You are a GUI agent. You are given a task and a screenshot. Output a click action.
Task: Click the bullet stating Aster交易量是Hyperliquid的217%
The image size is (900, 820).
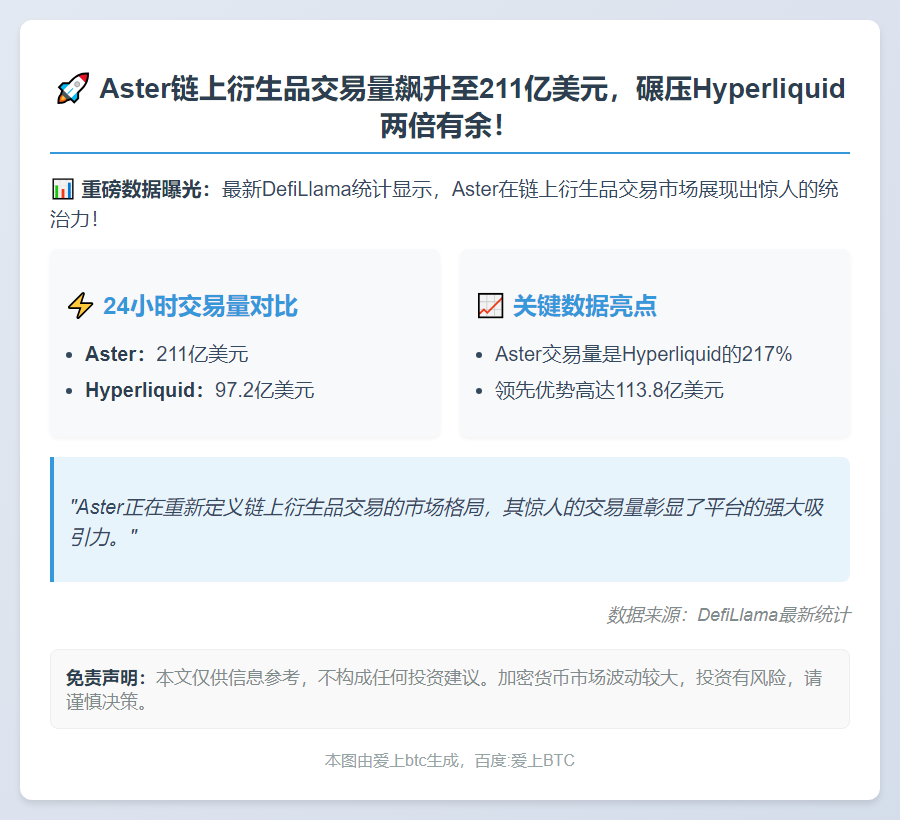tap(643, 354)
